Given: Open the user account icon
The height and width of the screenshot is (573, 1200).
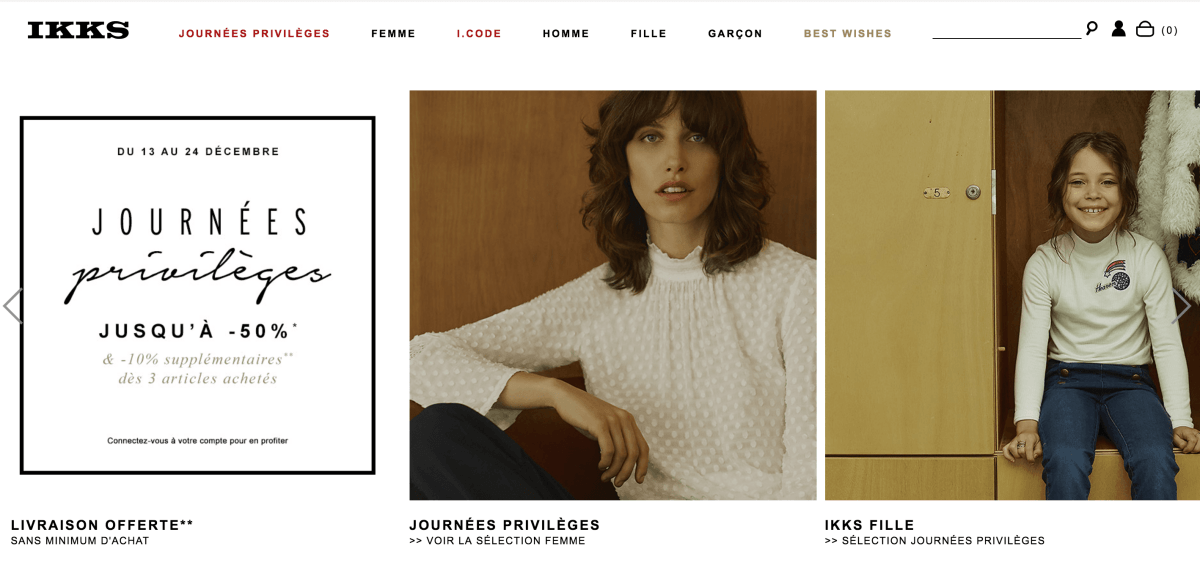Looking at the screenshot, I should 1118,29.
